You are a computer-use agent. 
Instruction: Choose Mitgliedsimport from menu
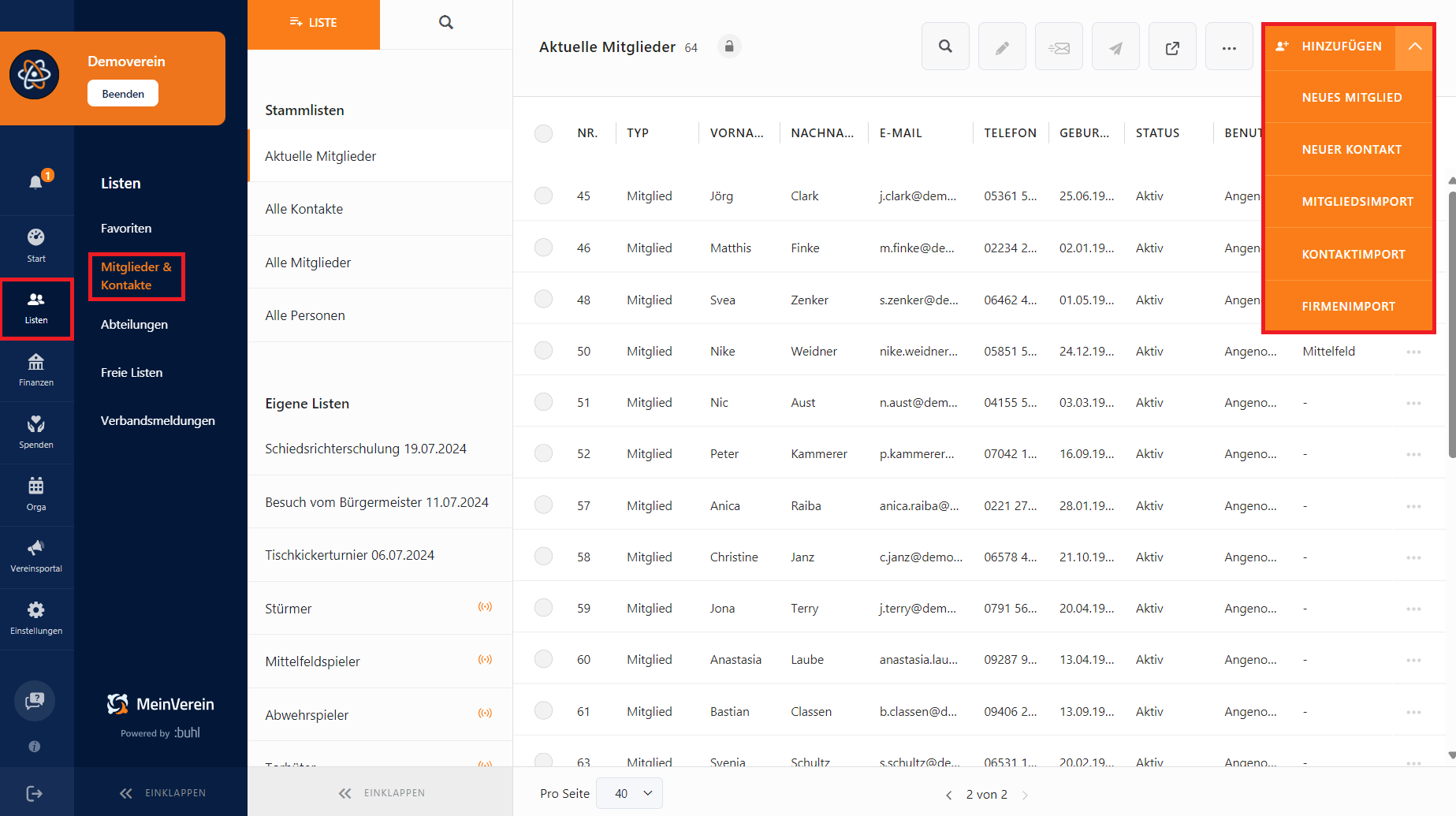pos(1349,202)
